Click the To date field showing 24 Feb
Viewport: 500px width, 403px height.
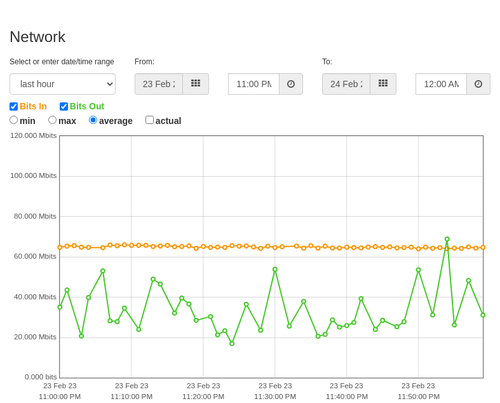346,84
